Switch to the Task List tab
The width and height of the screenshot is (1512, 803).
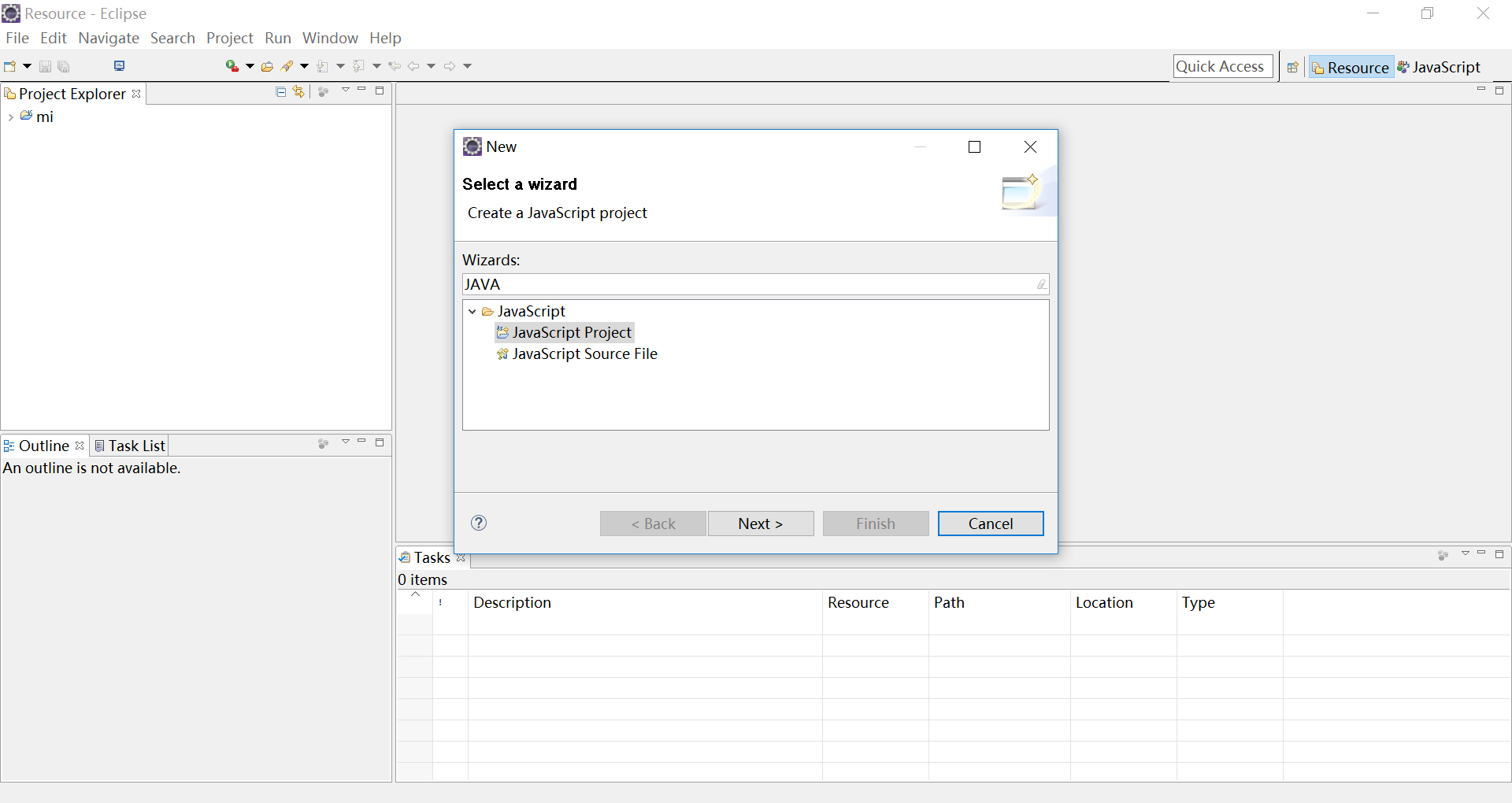[130, 446]
